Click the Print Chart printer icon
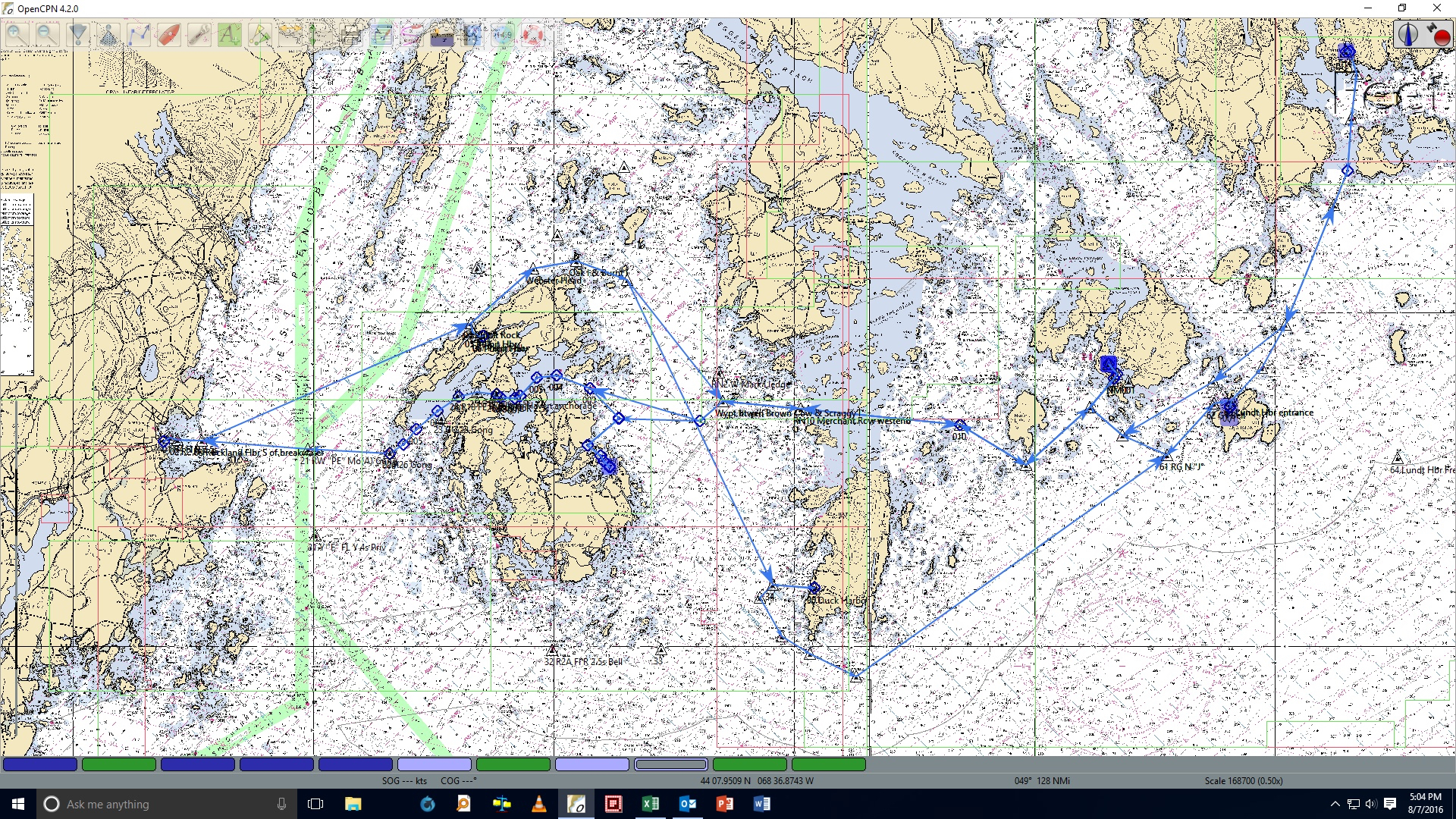Image resolution: width=1456 pixels, height=819 pixels. (350, 35)
